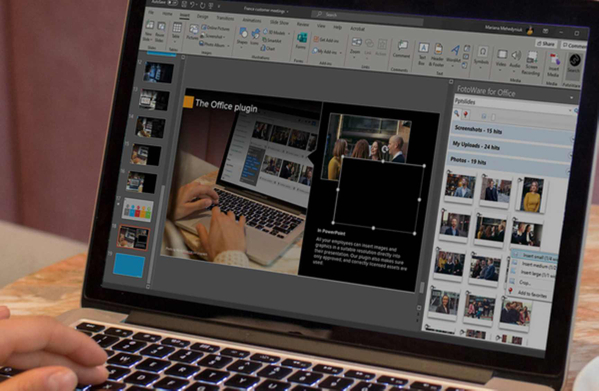Image resolution: width=599 pixels, height=391 pixels.
Task: Click the Pictures icon in the Images group
Action: click(x=193, y=32)
